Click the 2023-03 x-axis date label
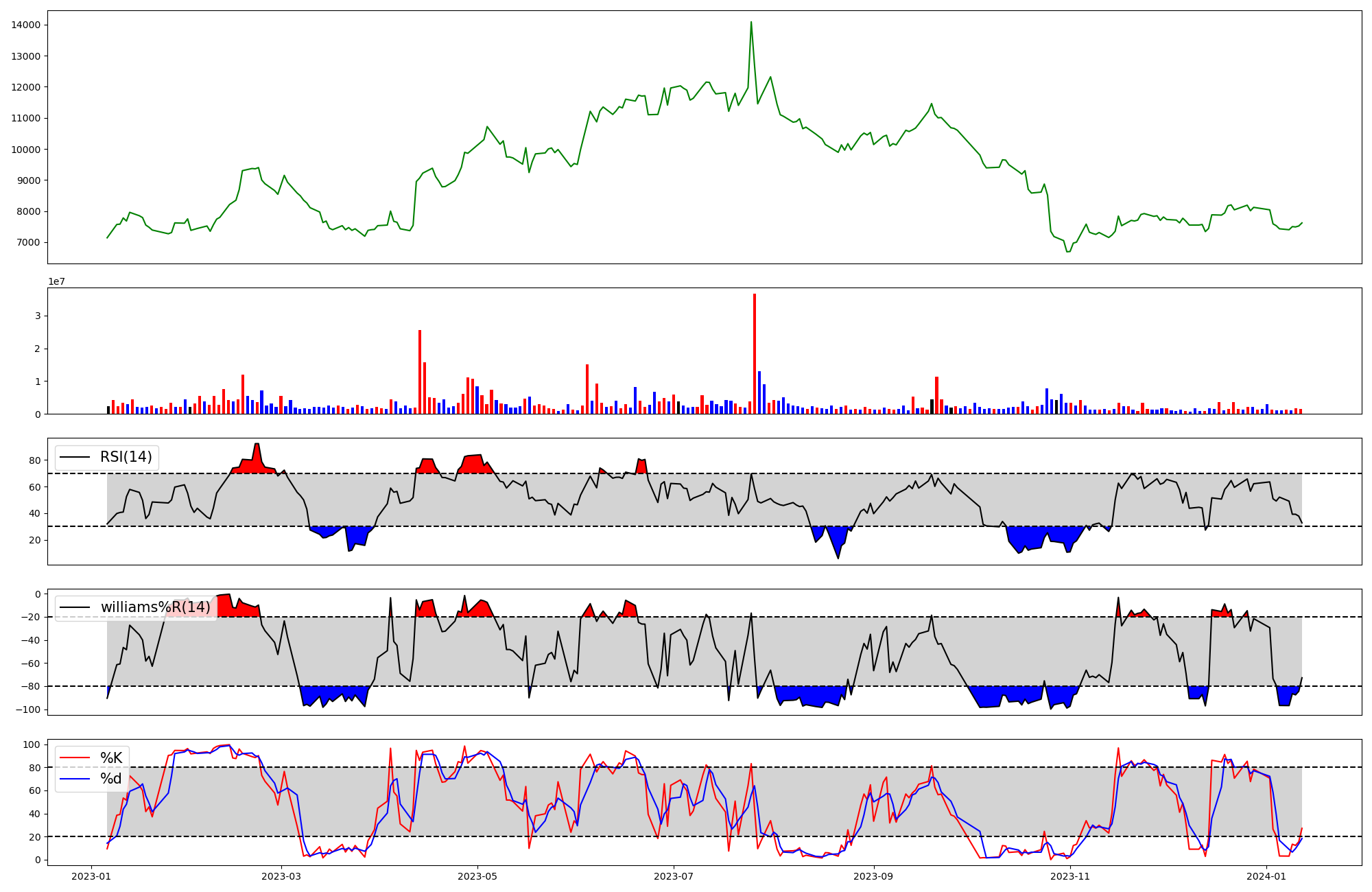This screenshot has height=892, width=1372. point(281,876)
